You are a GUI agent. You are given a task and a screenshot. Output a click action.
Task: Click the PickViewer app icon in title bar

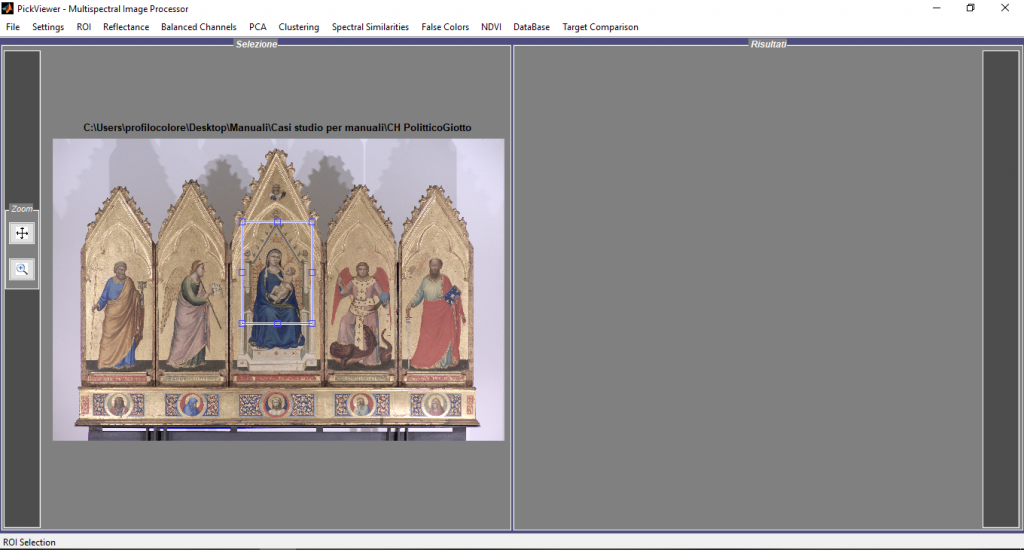point(7,8)
